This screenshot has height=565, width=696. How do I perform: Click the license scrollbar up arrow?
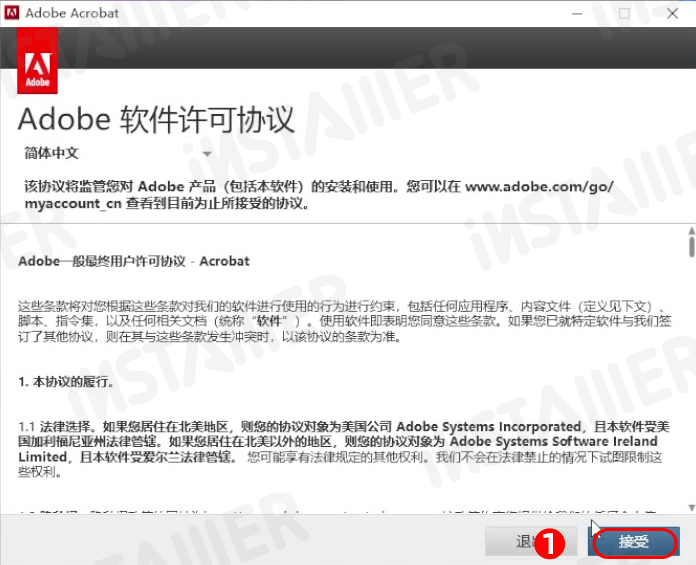tap(692, 231)
